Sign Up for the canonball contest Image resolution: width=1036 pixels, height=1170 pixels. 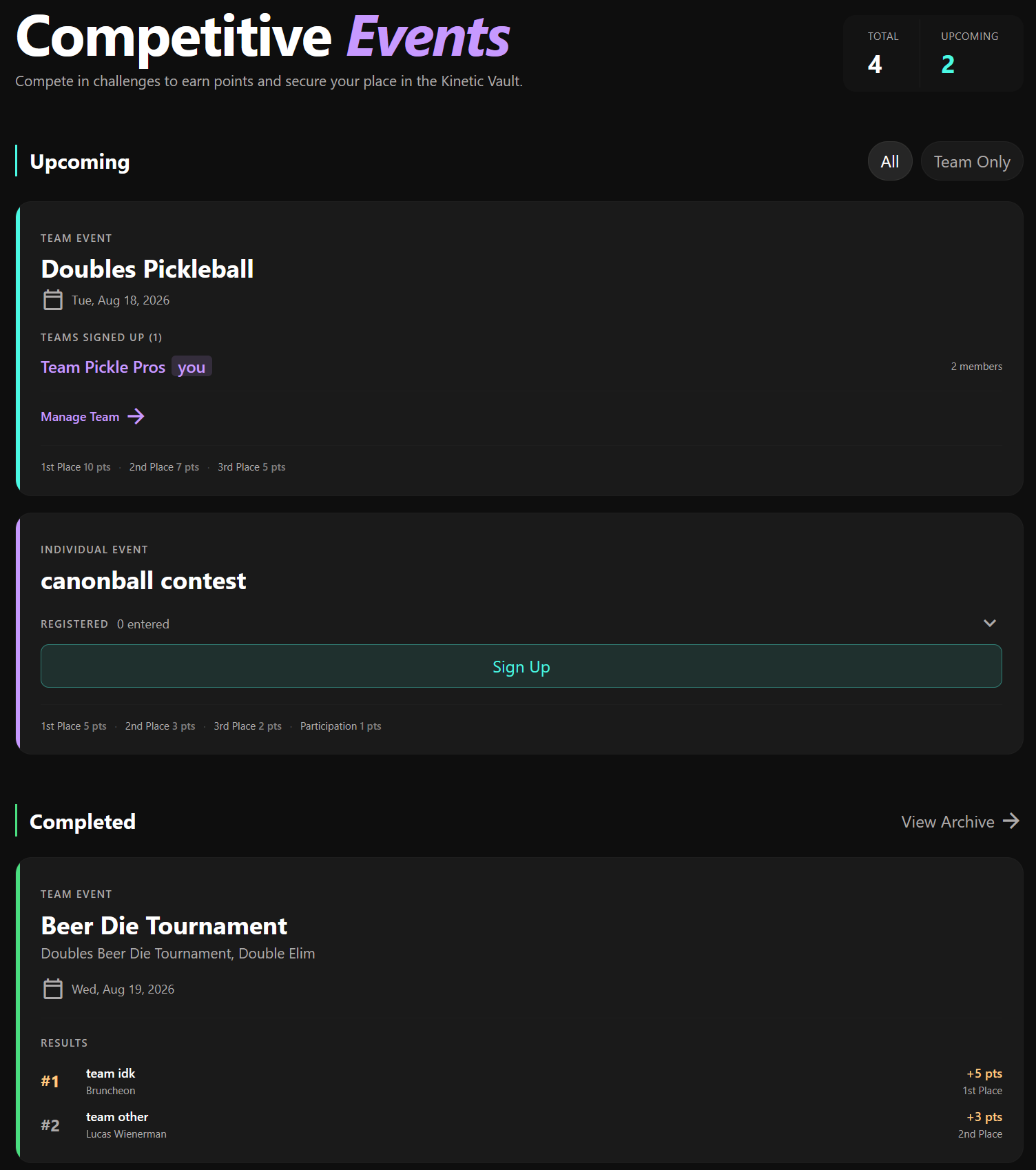(x=520, y=666)
